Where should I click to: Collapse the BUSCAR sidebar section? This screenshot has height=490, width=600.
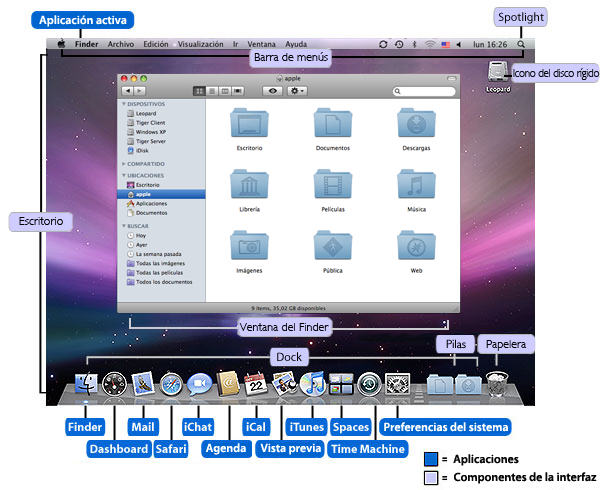point(124,226)
